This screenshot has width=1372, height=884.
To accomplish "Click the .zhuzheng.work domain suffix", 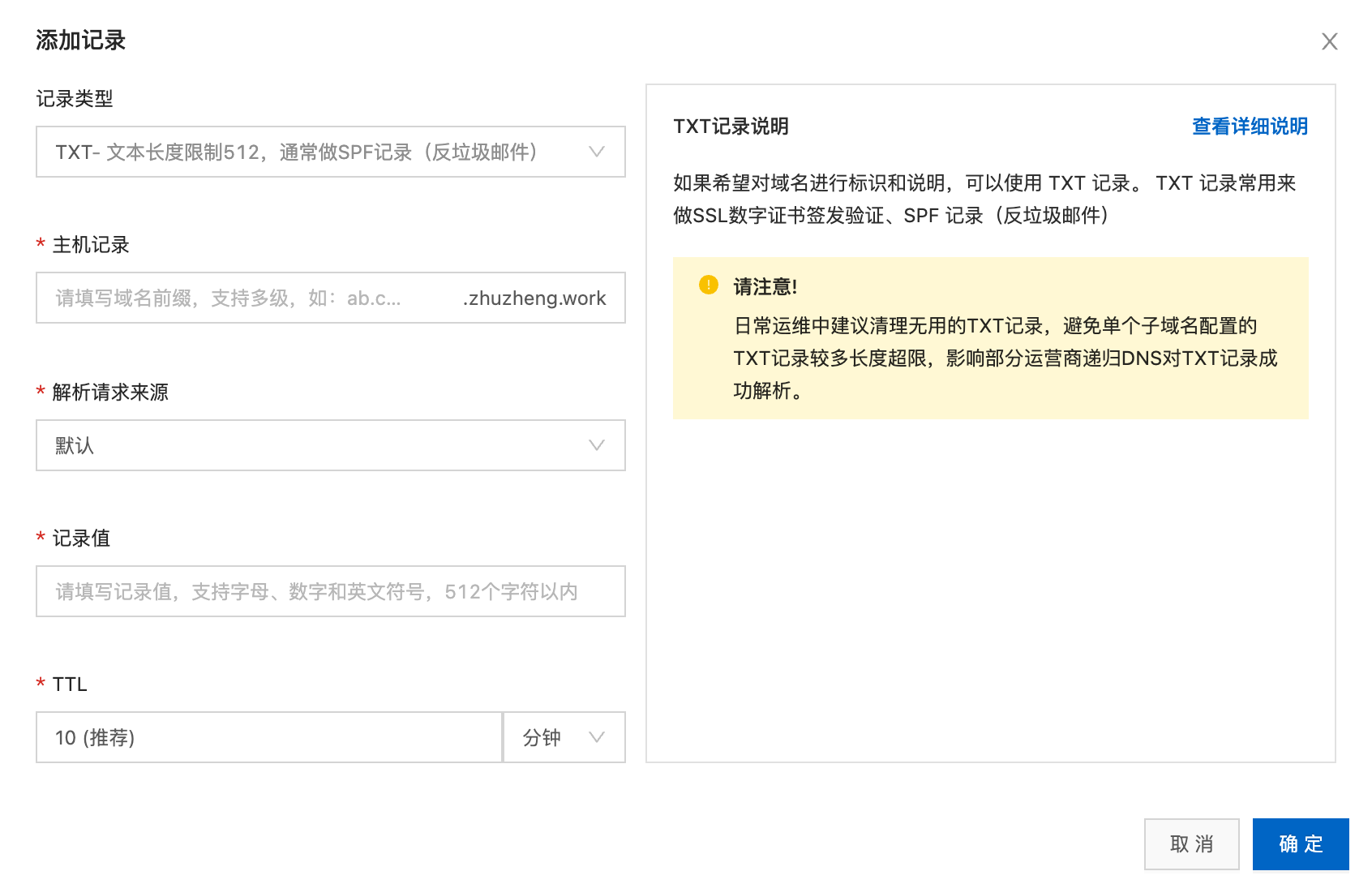I will 534,298.
